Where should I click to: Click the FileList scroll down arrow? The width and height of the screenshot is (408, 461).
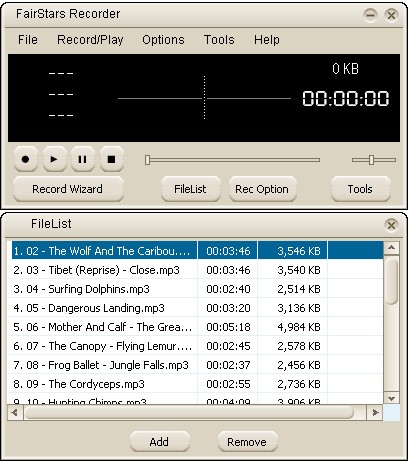tap(392, 398)
